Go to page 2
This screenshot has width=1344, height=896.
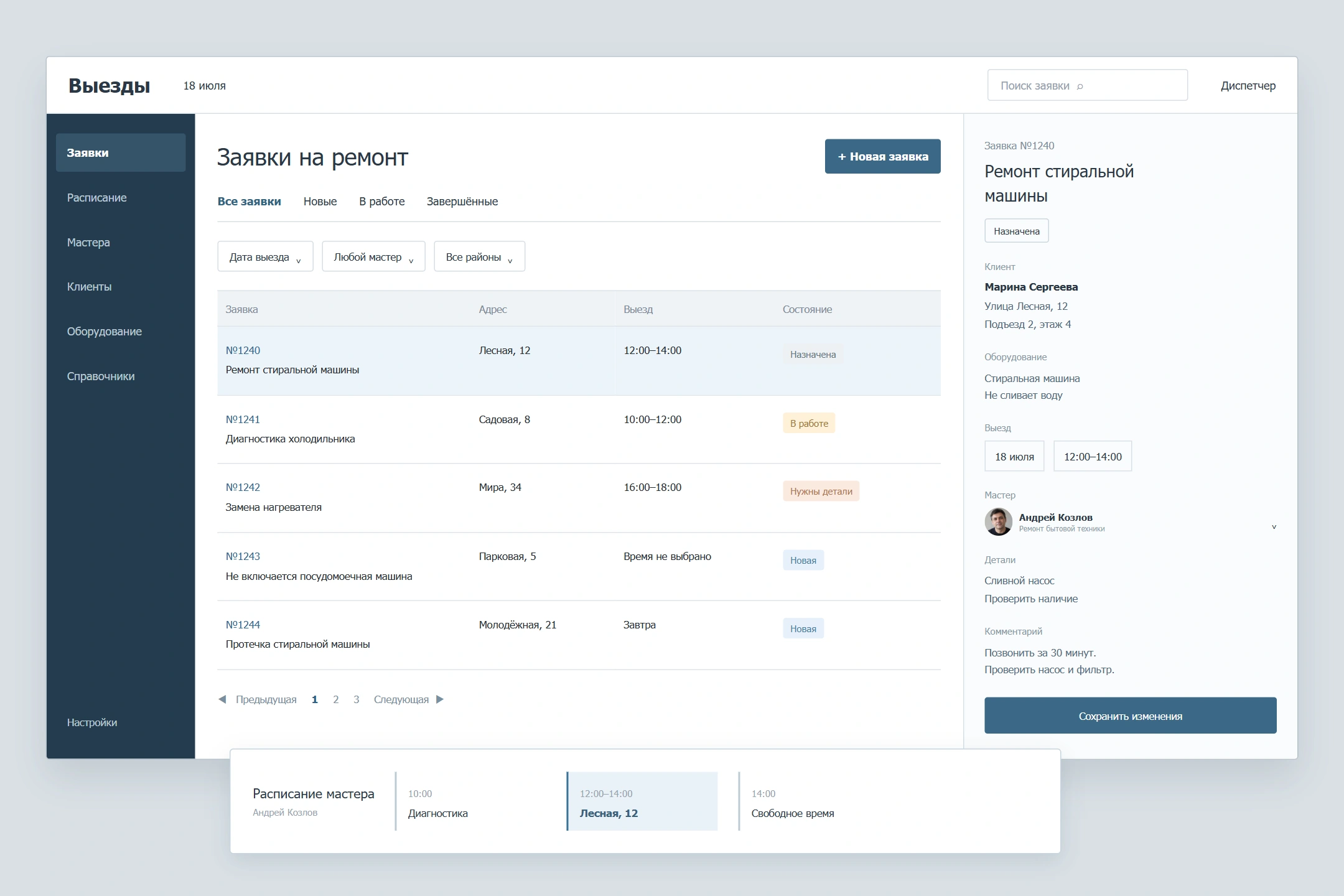(336, 699)
